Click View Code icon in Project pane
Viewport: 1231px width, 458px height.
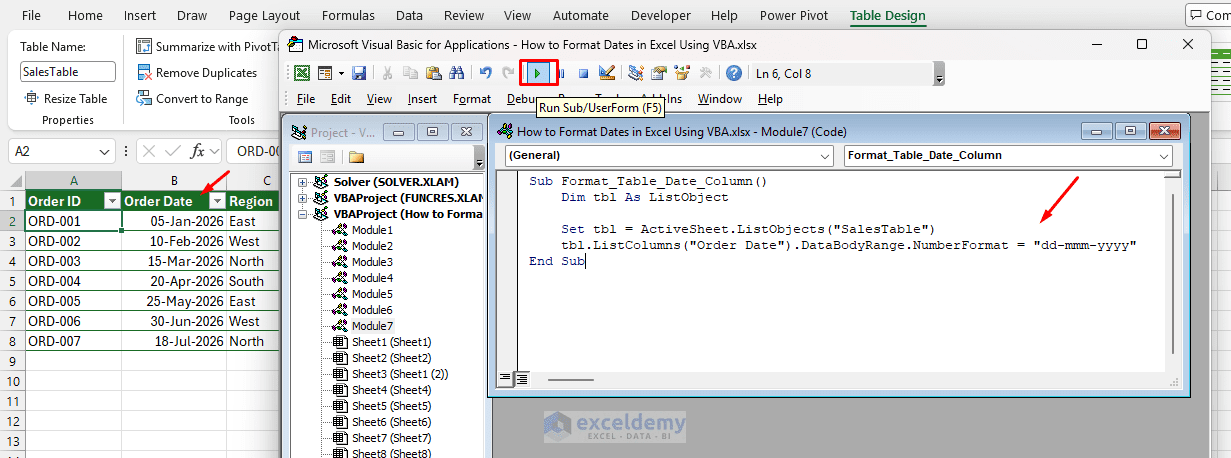pos(305,157)
